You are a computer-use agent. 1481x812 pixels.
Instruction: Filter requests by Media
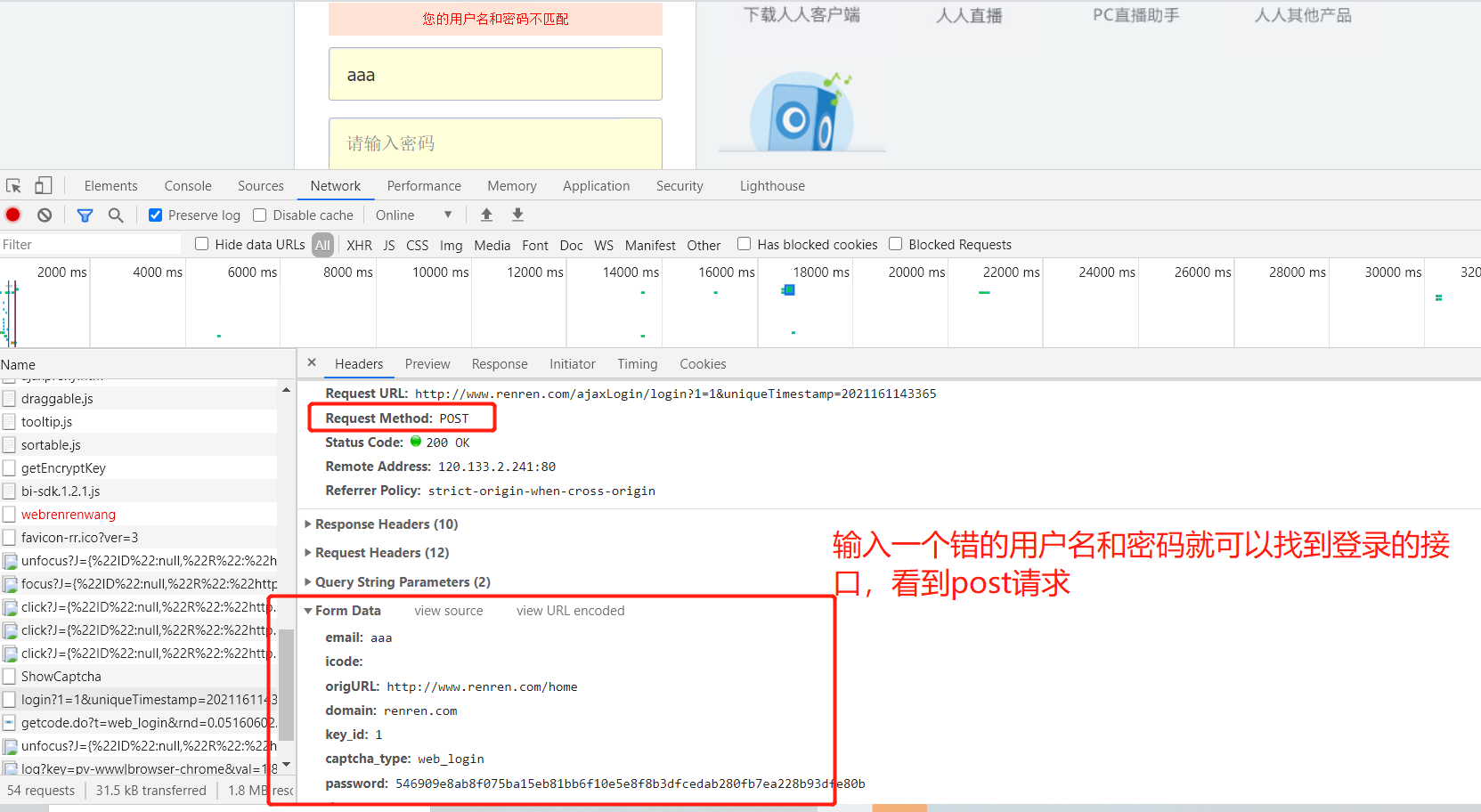[492, 245]
